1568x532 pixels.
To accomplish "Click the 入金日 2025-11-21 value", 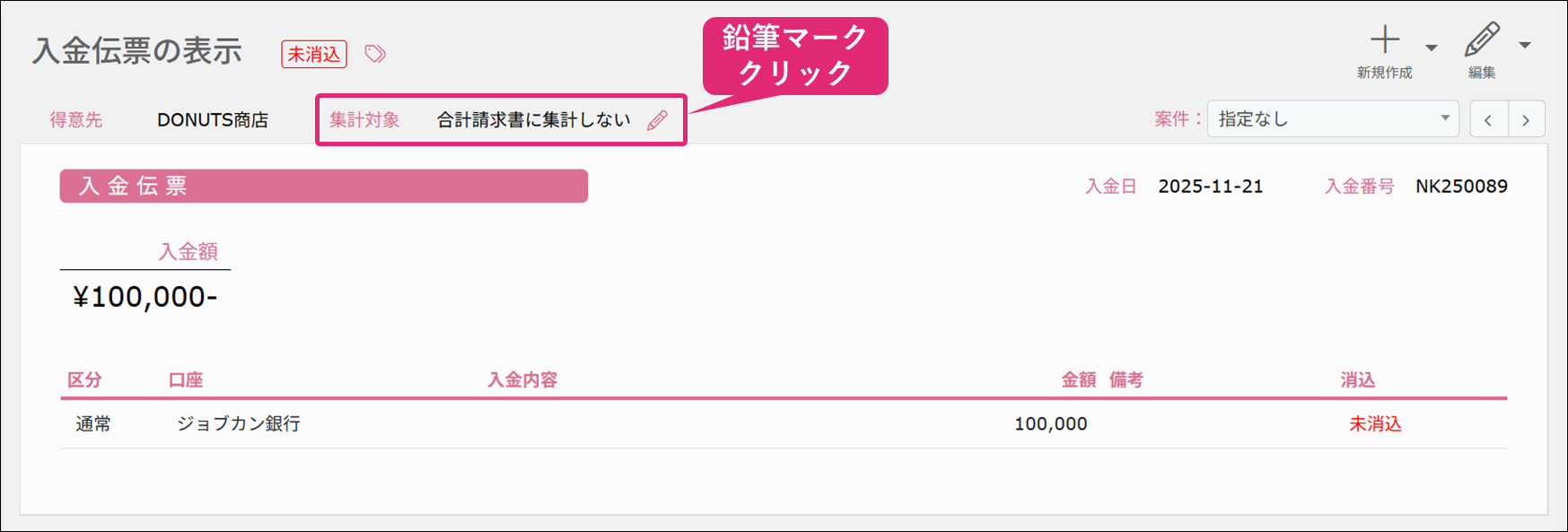I will click(x=1210, y=187).
